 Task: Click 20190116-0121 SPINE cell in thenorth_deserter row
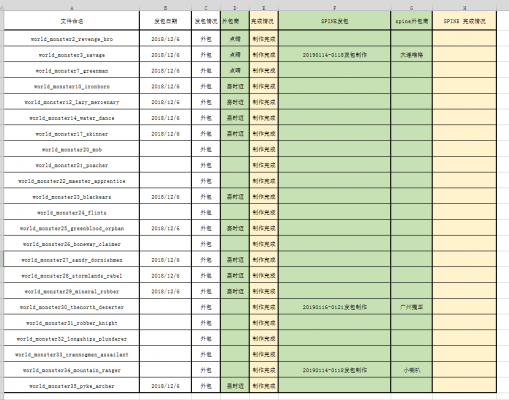point(335,307)
